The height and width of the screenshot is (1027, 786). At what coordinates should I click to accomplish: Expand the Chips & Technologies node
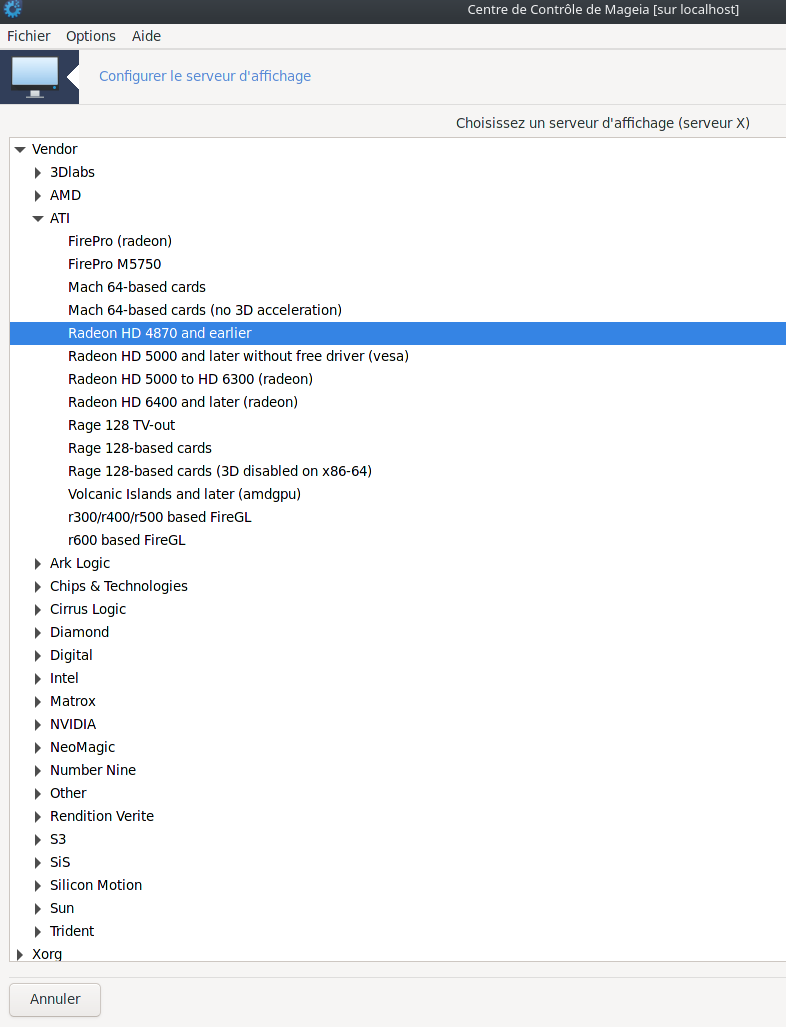point(37,586)
